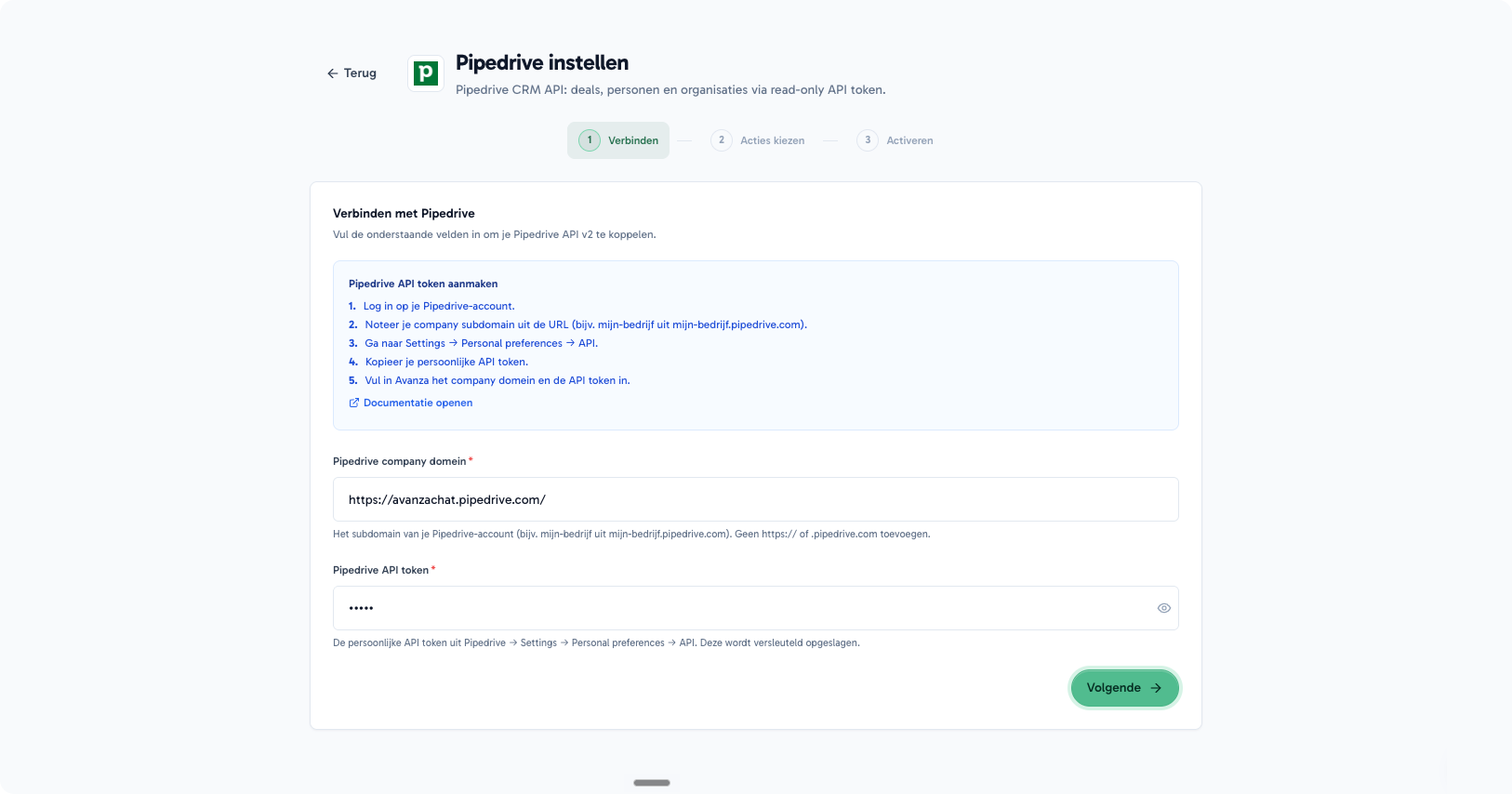Click the step 3 number circle

point(868,140)
